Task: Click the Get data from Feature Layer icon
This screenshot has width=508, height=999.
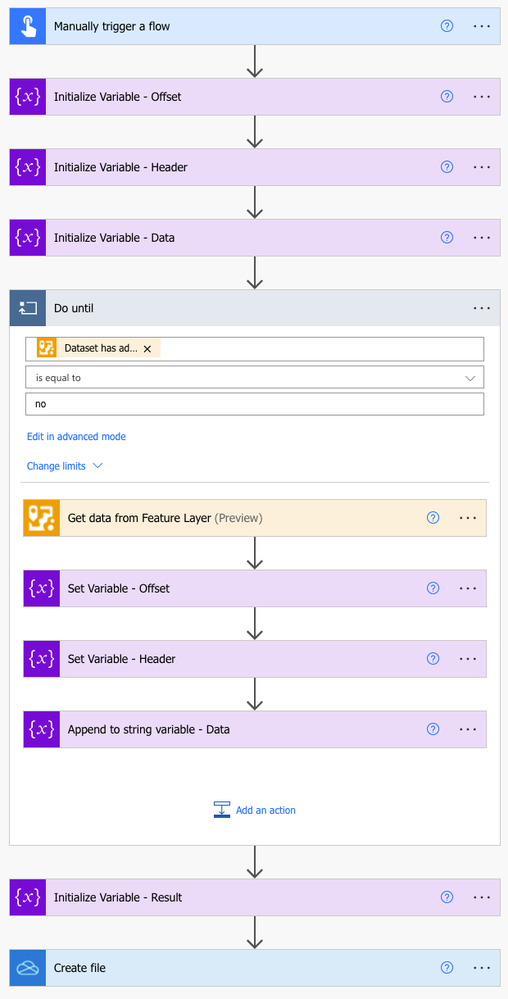Action: [x=41, y=518]
